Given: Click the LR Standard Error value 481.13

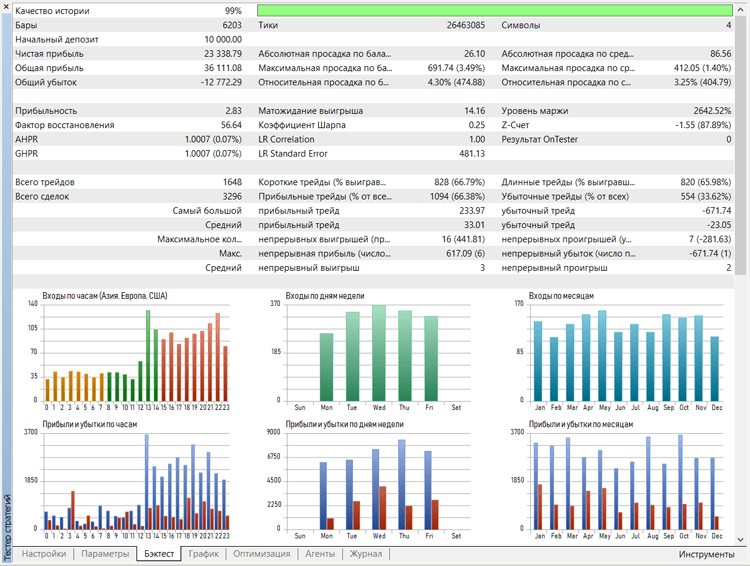Looking at the screenshot, I should (472, 154).
